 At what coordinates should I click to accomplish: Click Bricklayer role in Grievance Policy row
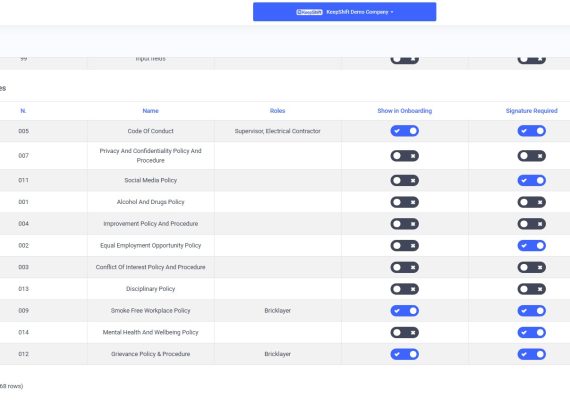(x=277, y=354)
